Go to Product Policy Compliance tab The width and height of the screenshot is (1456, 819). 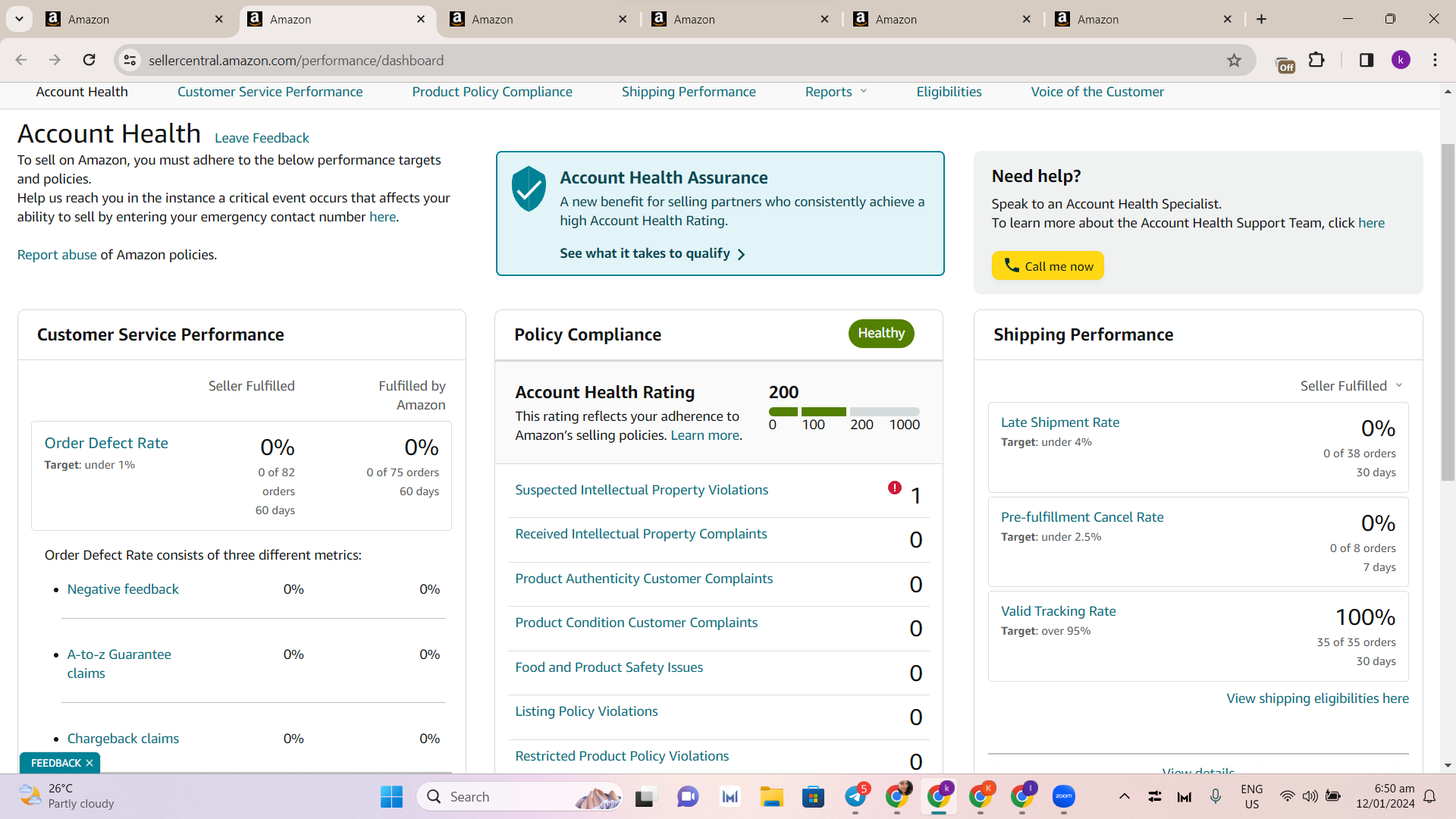click(492, 92)
